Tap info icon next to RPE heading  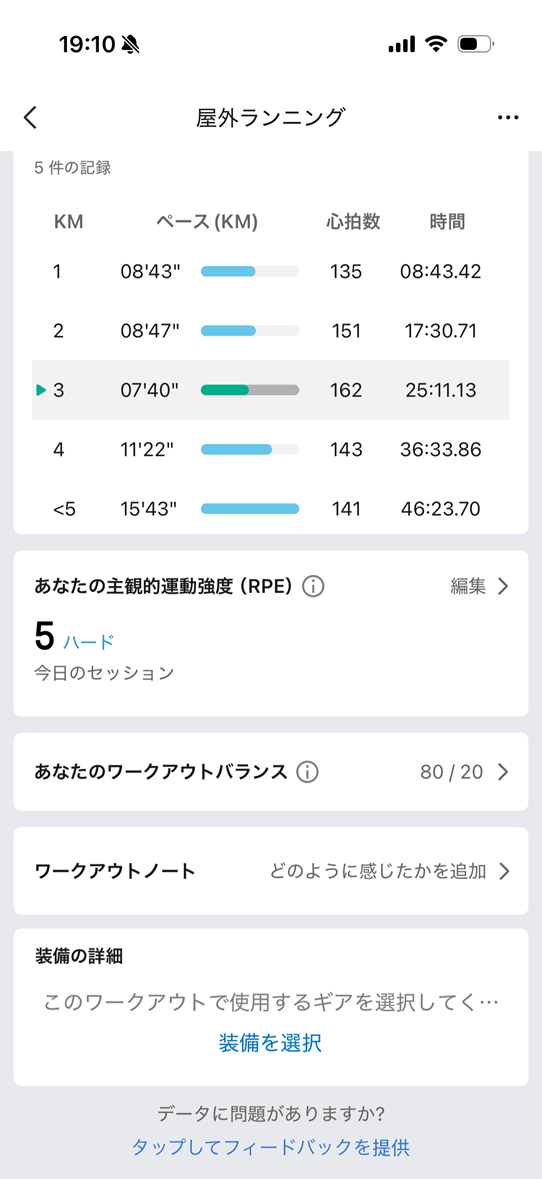coord(313,586)
